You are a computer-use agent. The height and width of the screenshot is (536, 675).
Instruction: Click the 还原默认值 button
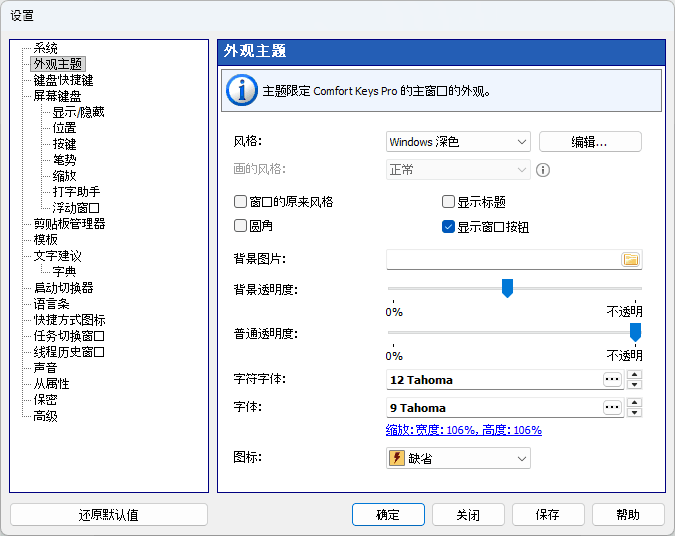tap(109, 514)
